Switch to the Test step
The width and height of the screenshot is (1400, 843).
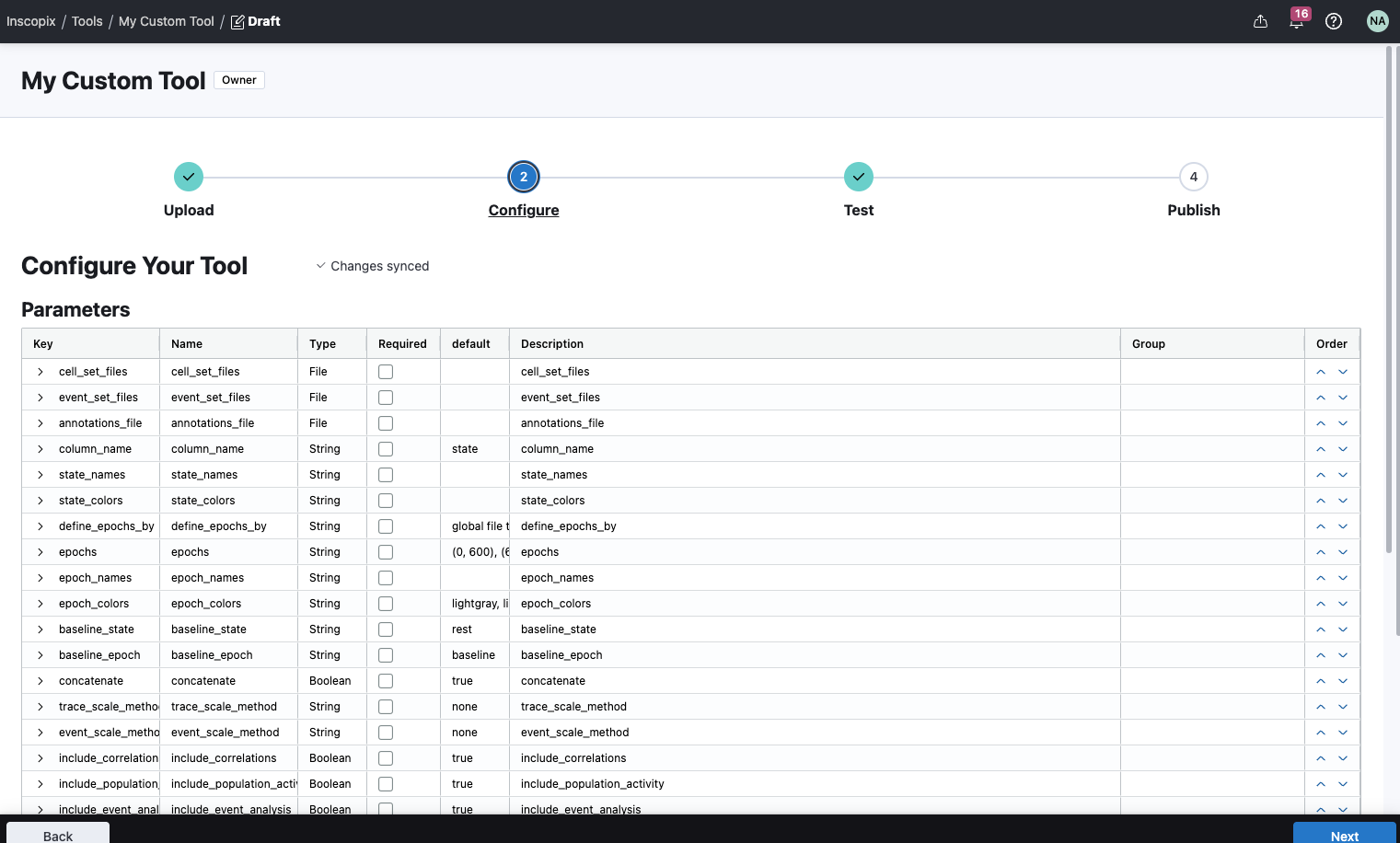[x=858, y=177]
